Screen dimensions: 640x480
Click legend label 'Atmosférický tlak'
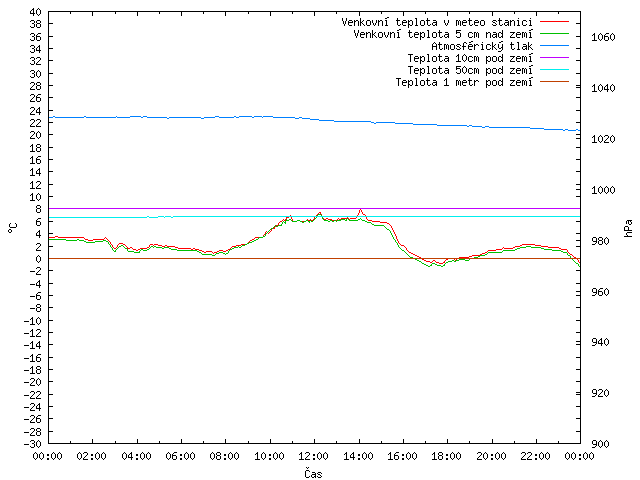coord(482,46)
